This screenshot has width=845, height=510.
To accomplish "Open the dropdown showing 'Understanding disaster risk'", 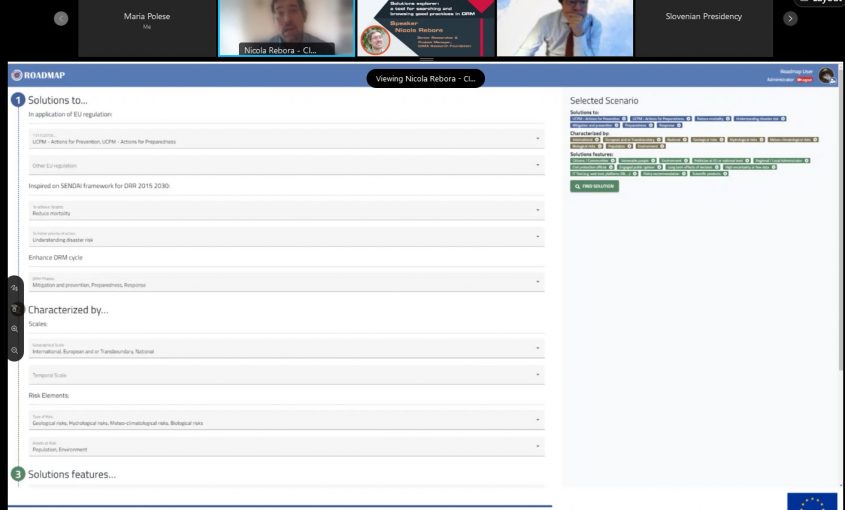I will click(x=286, y=237).
